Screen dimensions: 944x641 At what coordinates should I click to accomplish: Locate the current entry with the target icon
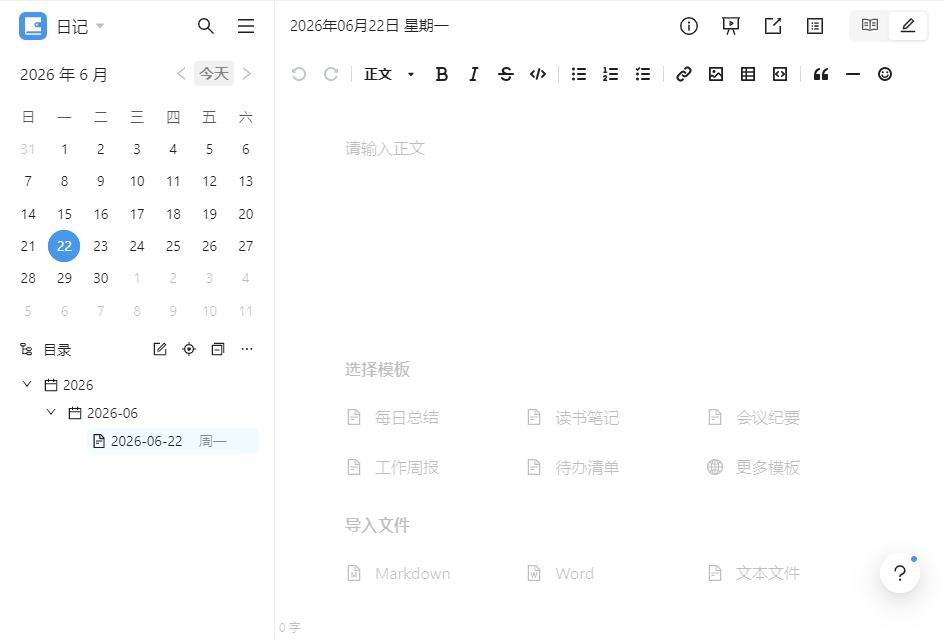pos(189,349)
